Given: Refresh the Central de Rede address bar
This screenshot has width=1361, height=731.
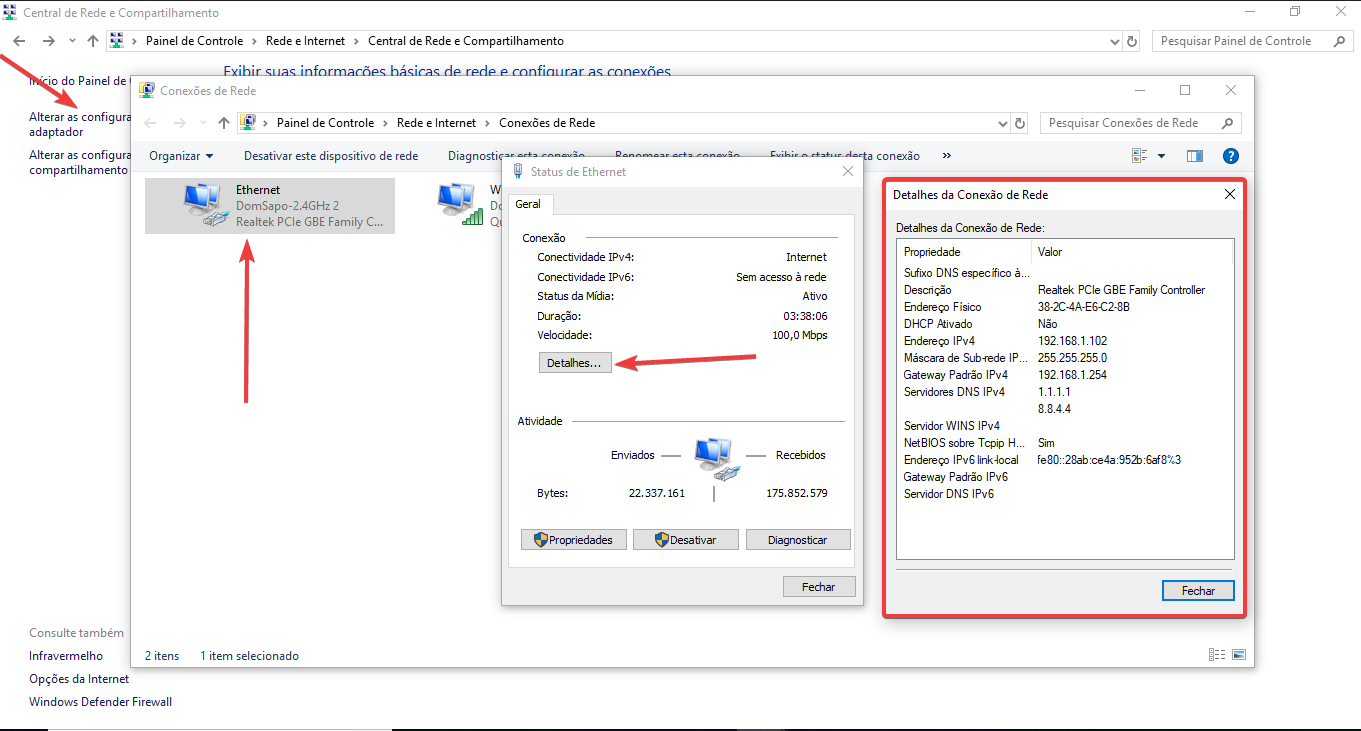Looking at the screenshot, I should click(1132, 41).
